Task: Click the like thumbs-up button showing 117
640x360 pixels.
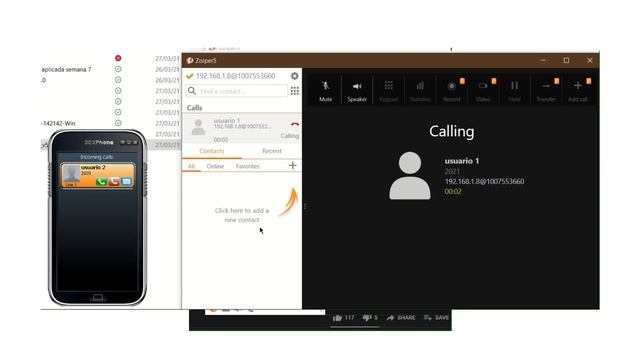Action: 344,318
